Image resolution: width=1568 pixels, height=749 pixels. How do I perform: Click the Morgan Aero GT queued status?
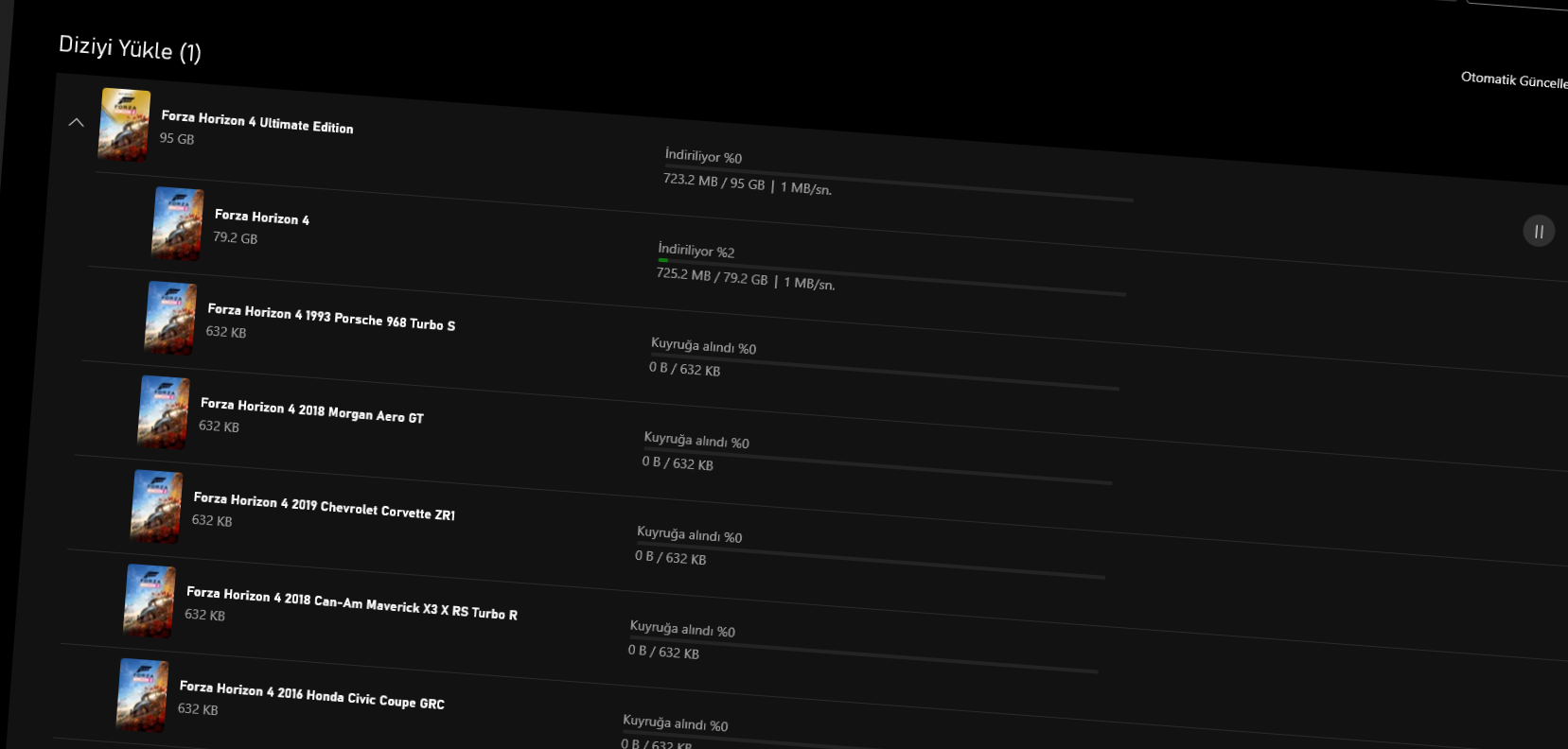click(x=696, y=440)
